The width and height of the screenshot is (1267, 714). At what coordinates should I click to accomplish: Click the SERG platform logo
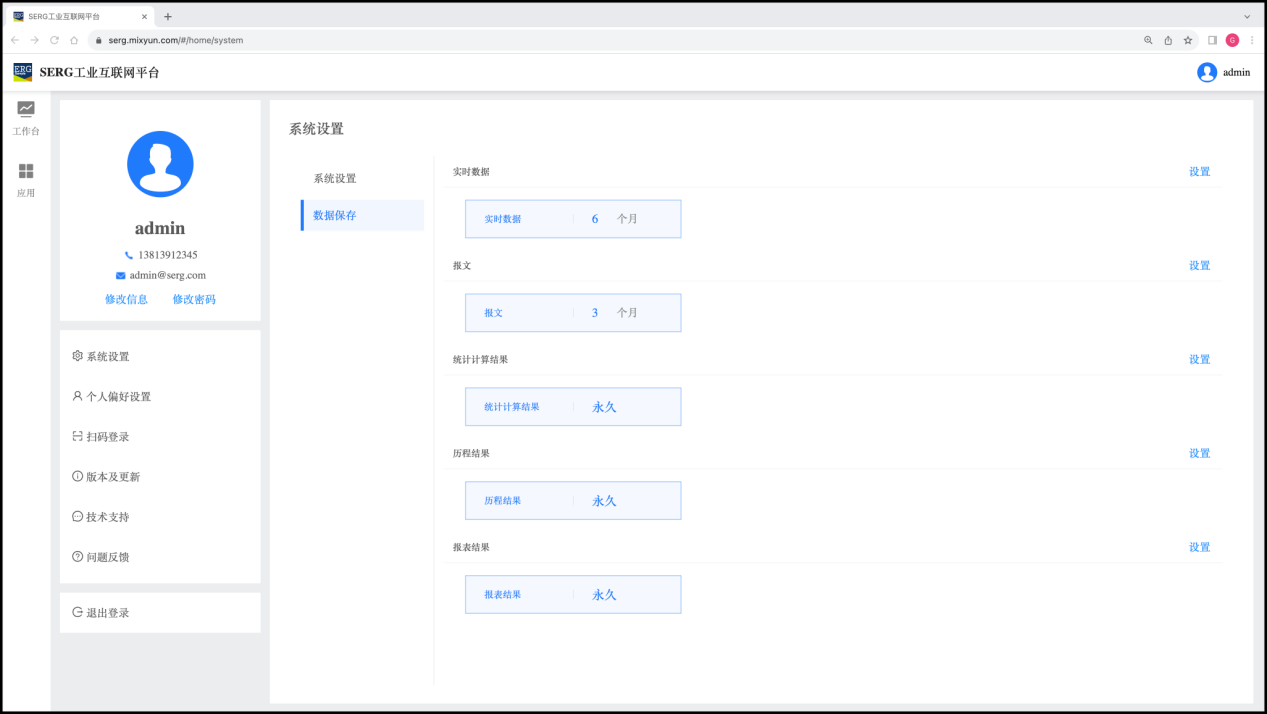pyautogui.click(x=23, y=72)
